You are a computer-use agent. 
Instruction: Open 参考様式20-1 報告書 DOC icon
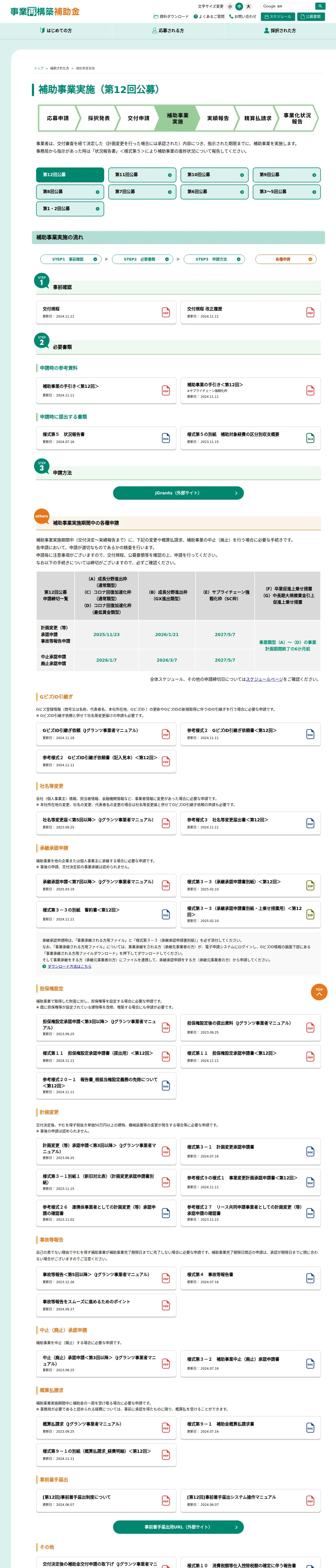point(165,1086)
